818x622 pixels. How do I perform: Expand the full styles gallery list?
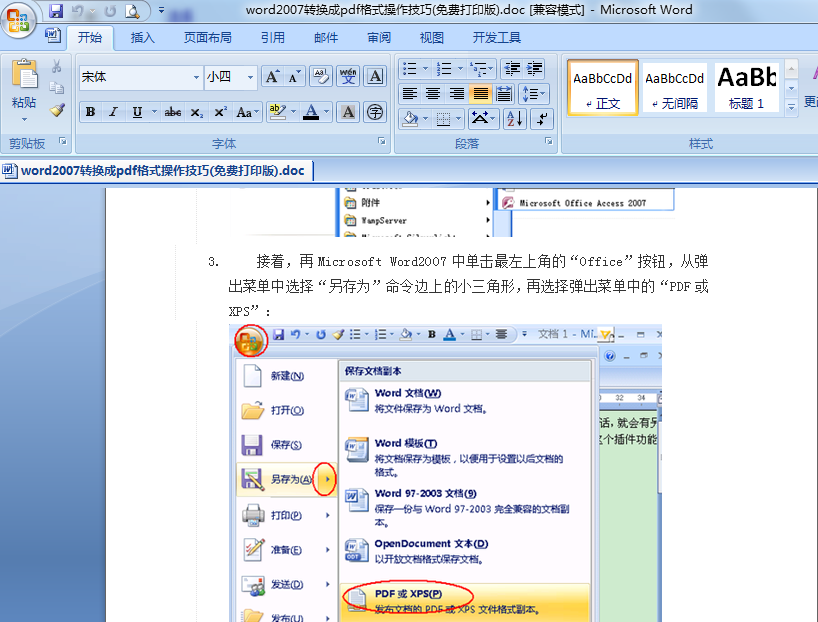pos(791,107)
